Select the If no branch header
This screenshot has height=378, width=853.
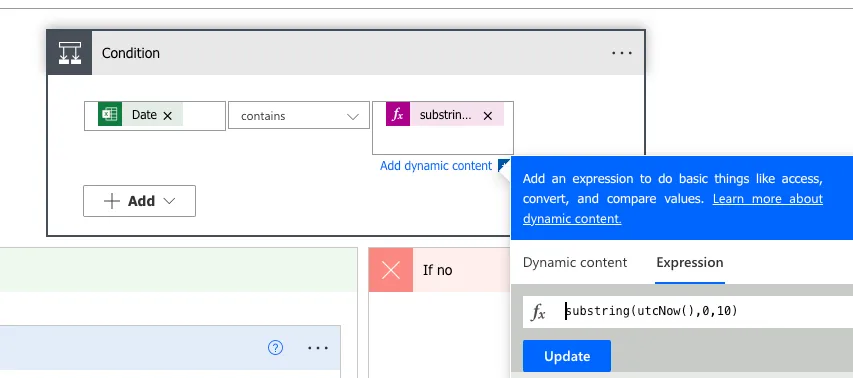click(x=440, y=270)
